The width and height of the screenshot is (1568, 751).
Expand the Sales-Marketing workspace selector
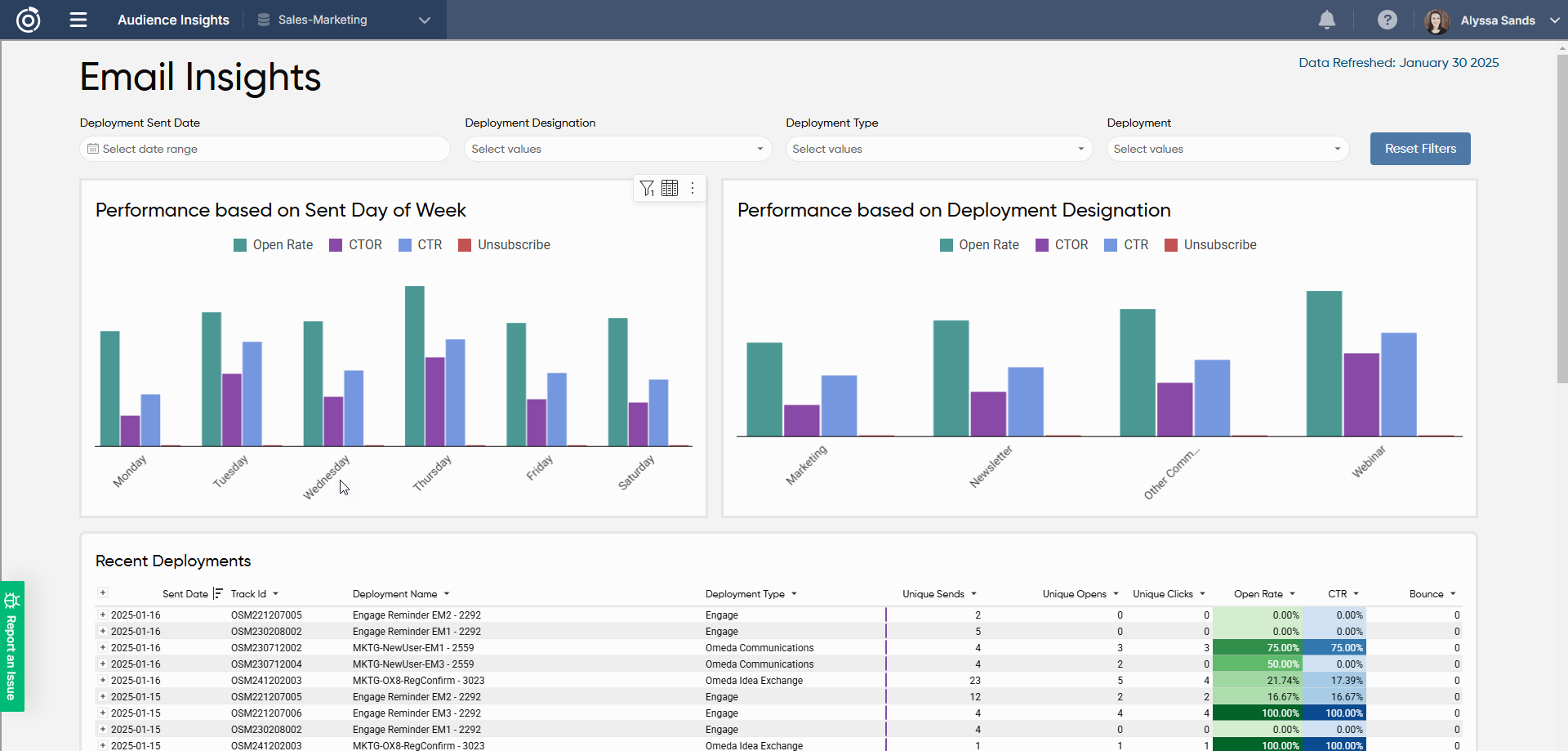pos(424,20)
